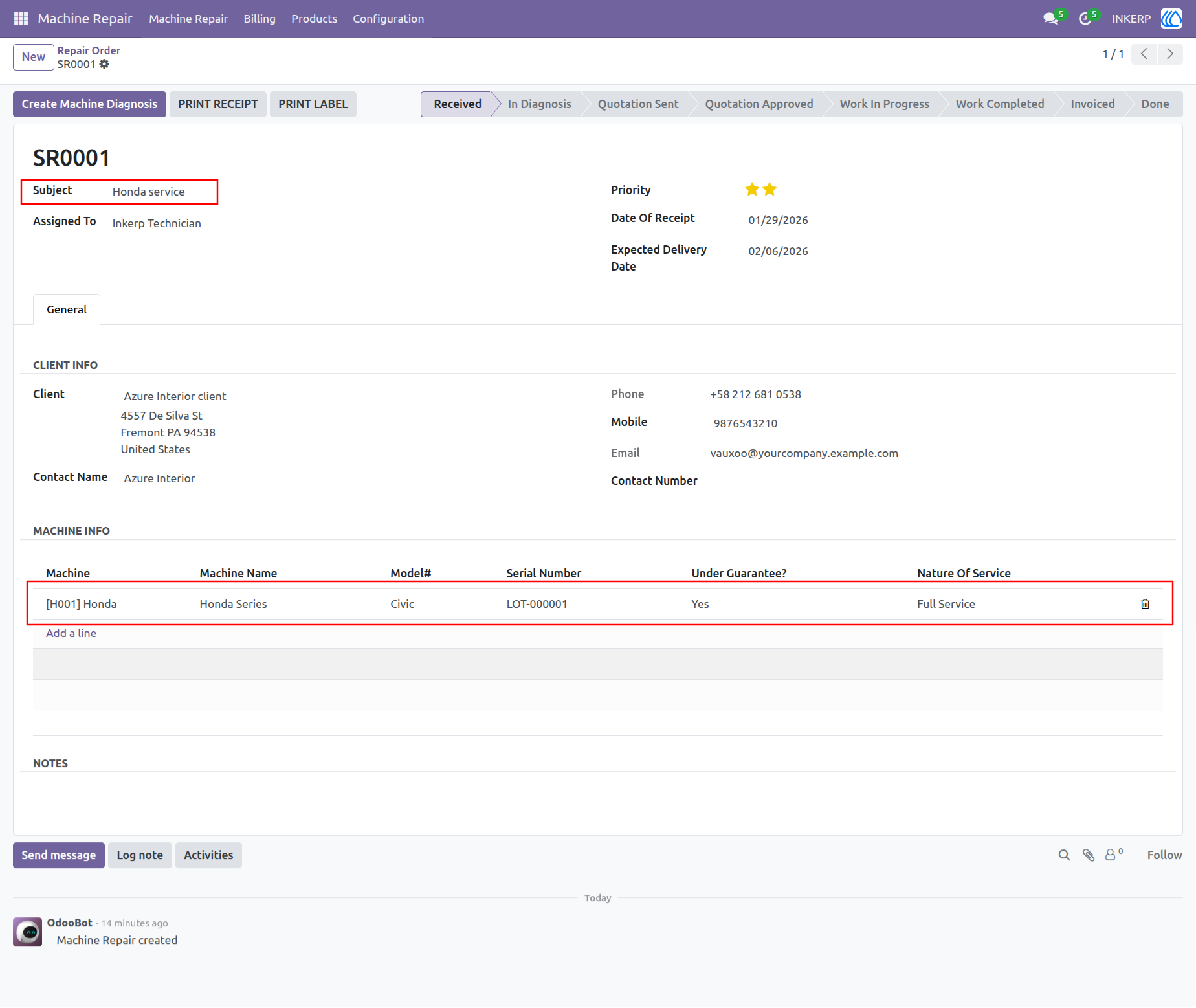This screenshot has height=1008, width=1196.
Task: Open the Products menu
Action: 314,19
